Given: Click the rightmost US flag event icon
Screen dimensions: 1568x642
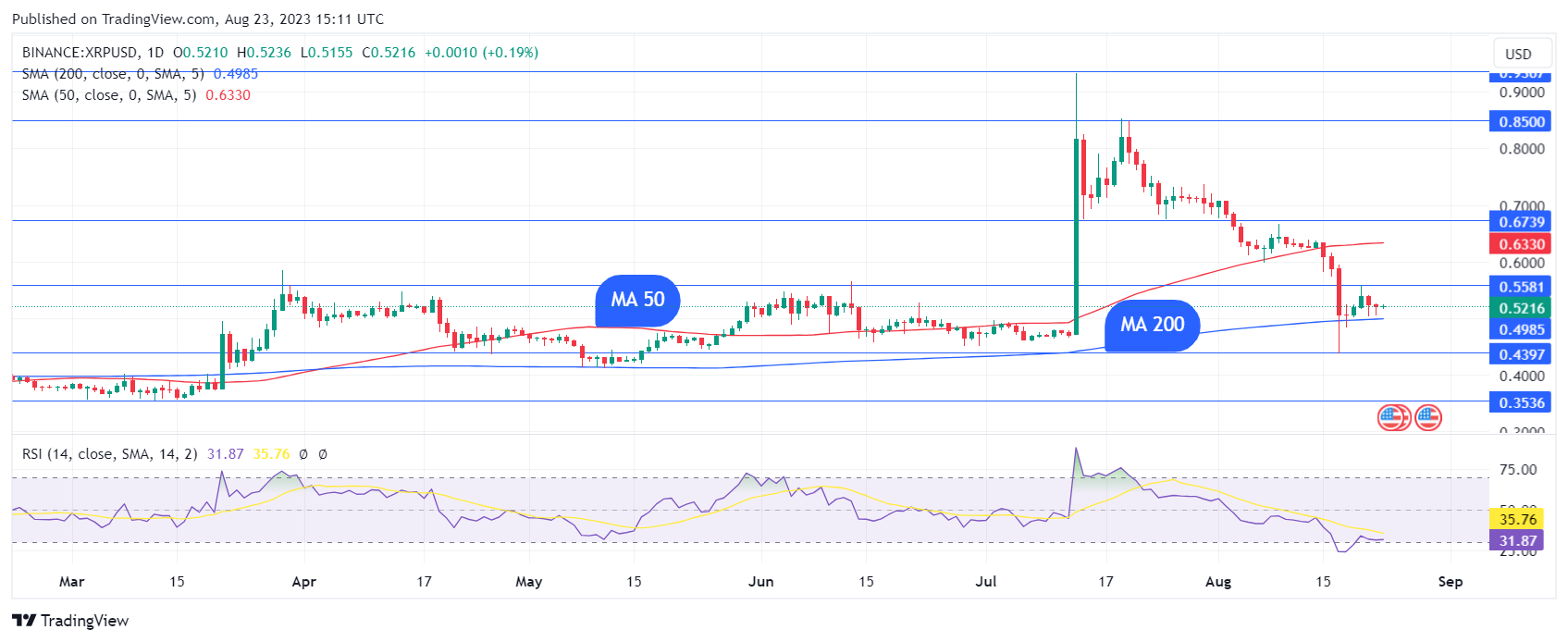Looking at the screenshot, I should [x=1428, y=418].
